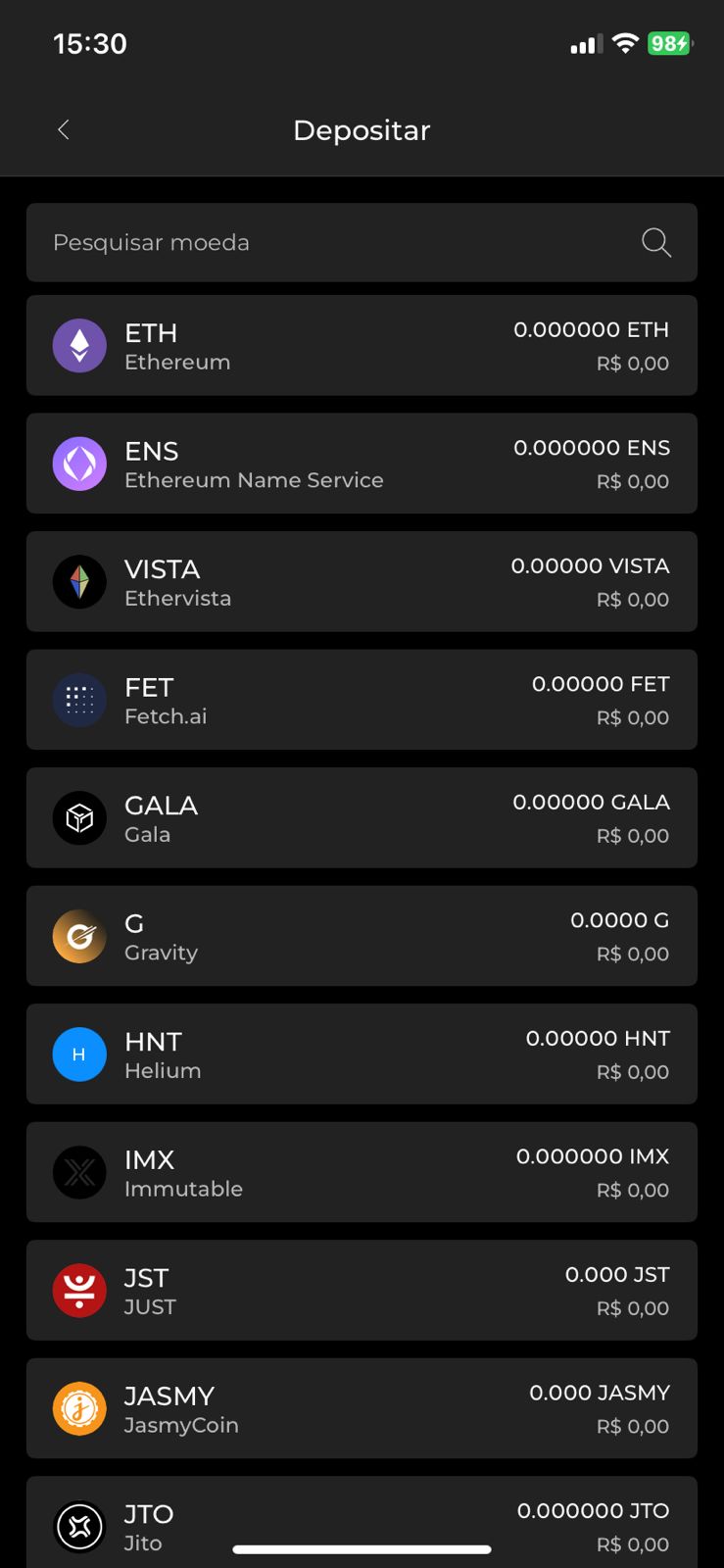Tap the Immutable X logo
This screenshot has width=724, height=1568.
pos(79,1172)
